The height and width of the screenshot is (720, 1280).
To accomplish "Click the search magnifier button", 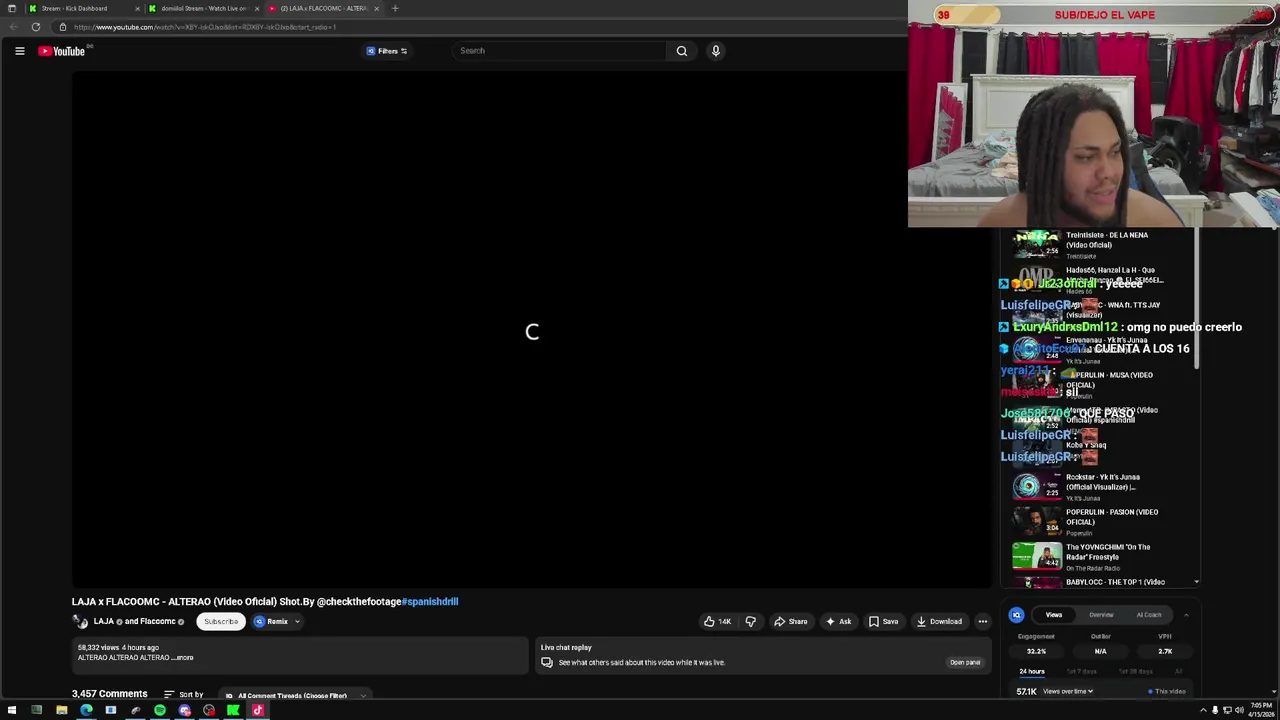I will pos(682,51).
